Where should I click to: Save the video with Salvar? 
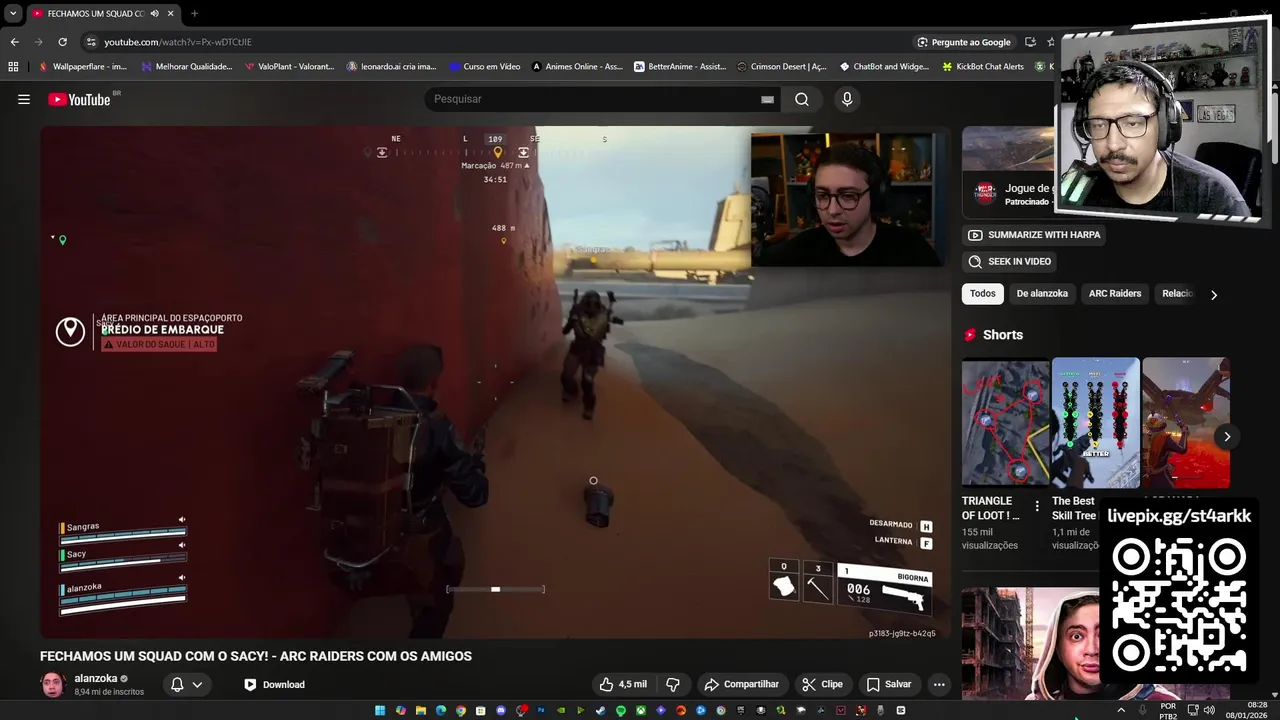888,684
